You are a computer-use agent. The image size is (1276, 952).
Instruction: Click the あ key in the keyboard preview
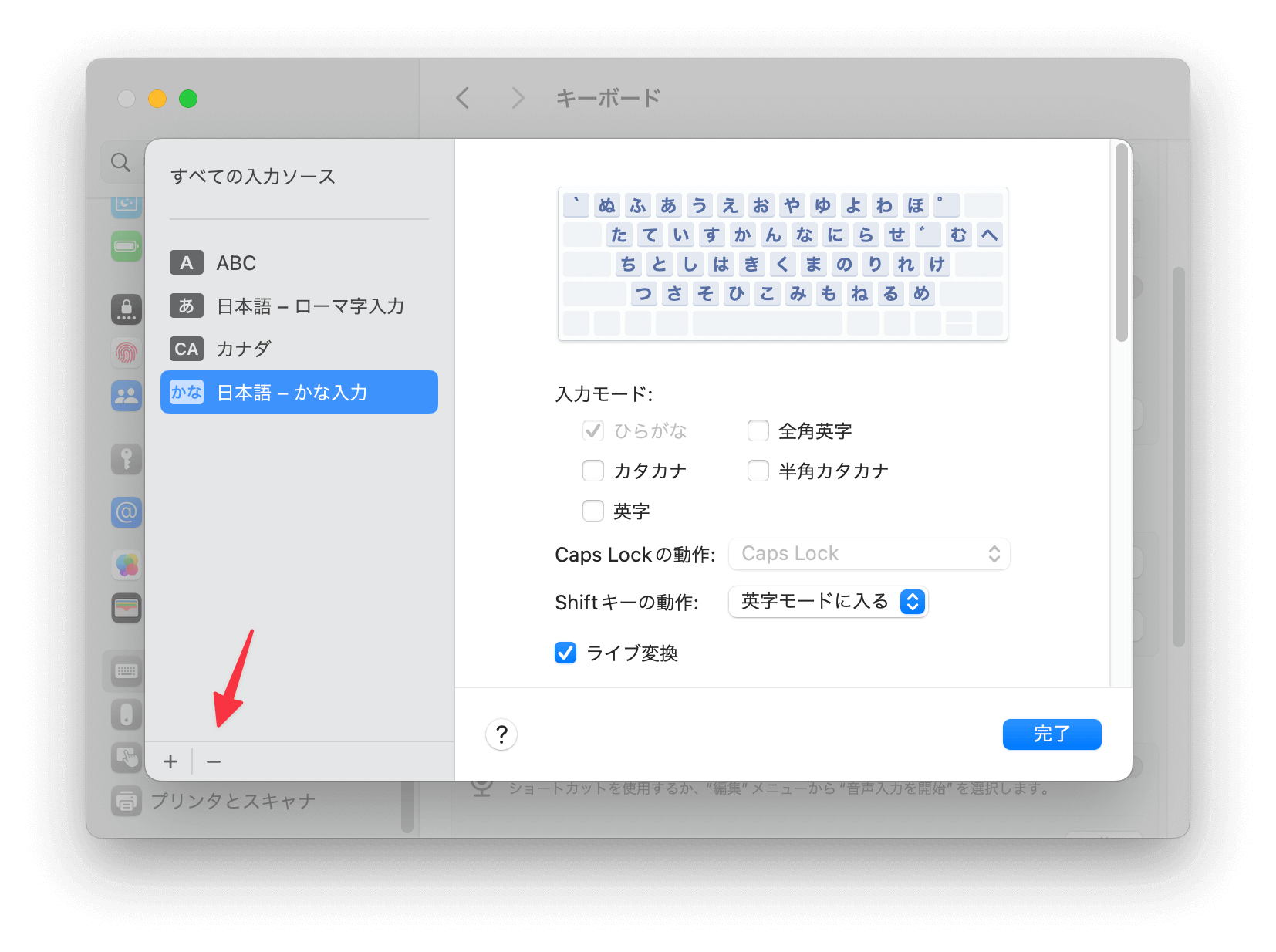[668, 205]
